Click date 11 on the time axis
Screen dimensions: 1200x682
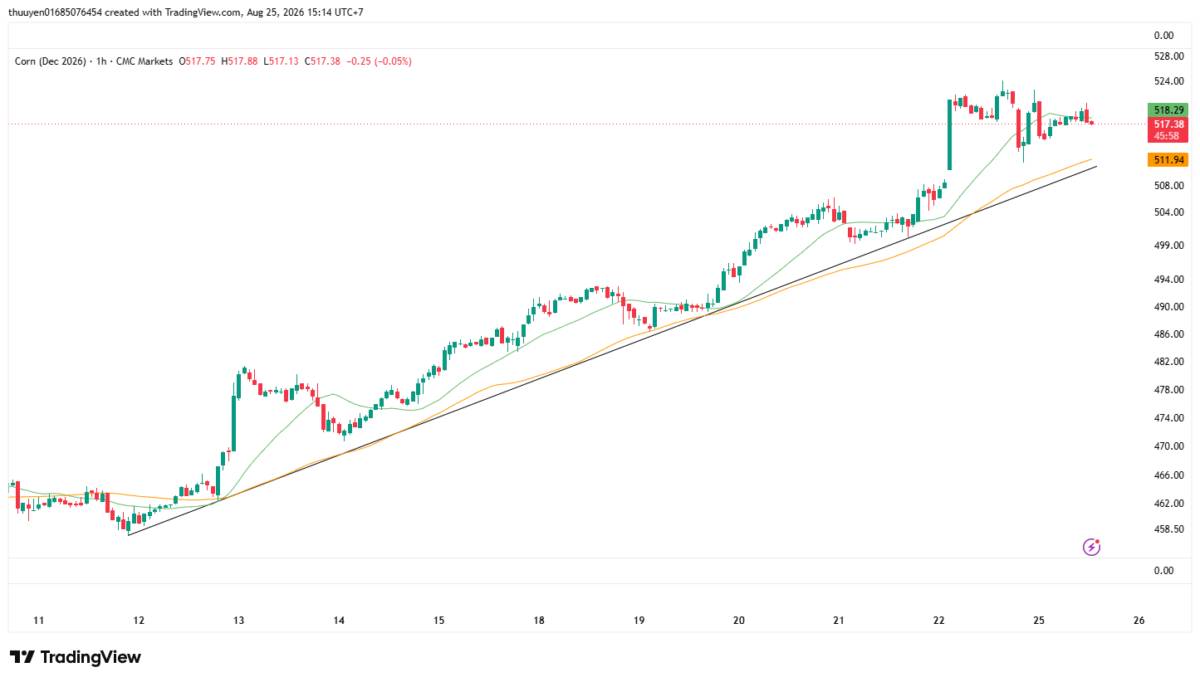coord(39,621)
